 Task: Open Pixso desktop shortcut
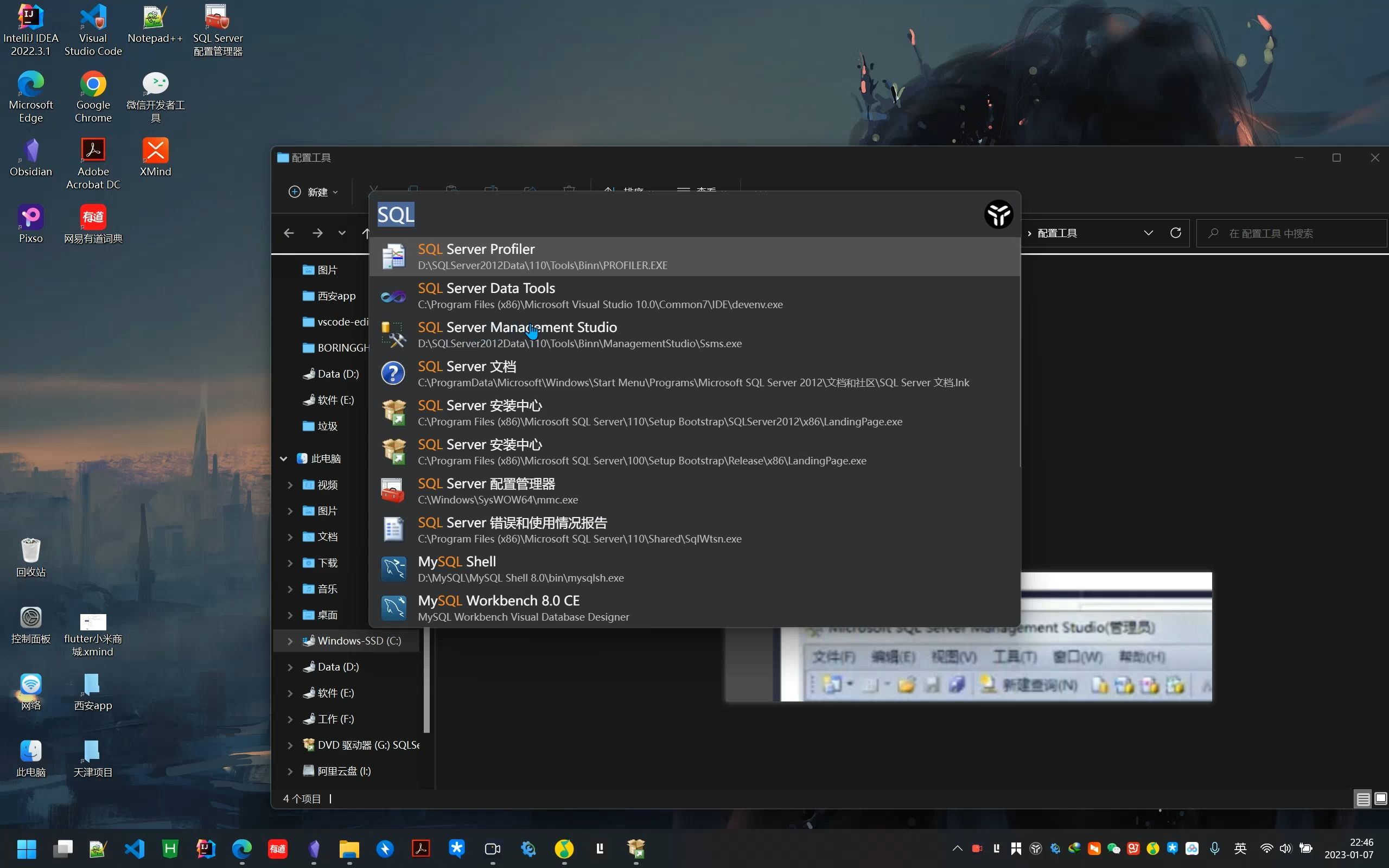[x=30, y=224]
